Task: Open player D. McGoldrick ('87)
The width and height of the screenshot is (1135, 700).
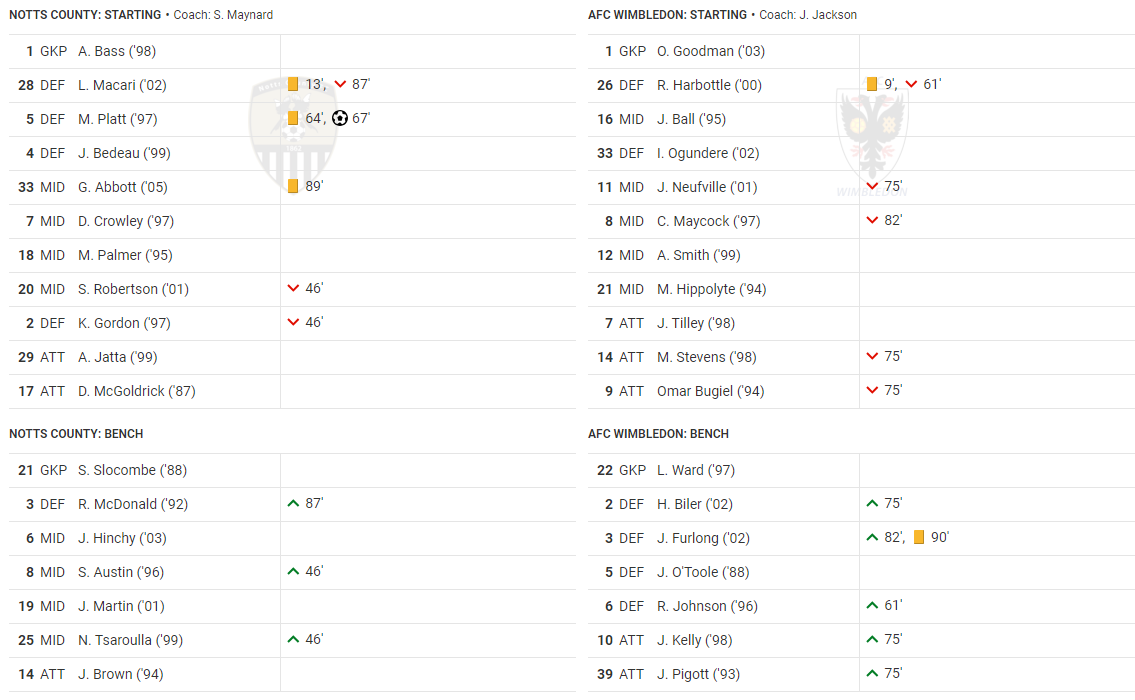Action: pyautogui.click(x=137, y=391)
